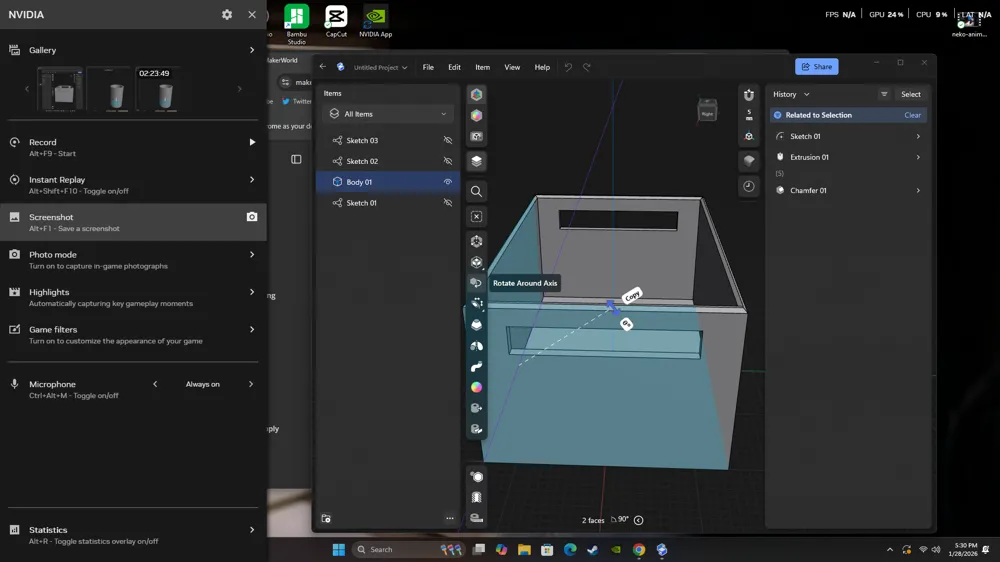
Task: Open NVIDIA overlay settings gear
Action: [227, 14]
